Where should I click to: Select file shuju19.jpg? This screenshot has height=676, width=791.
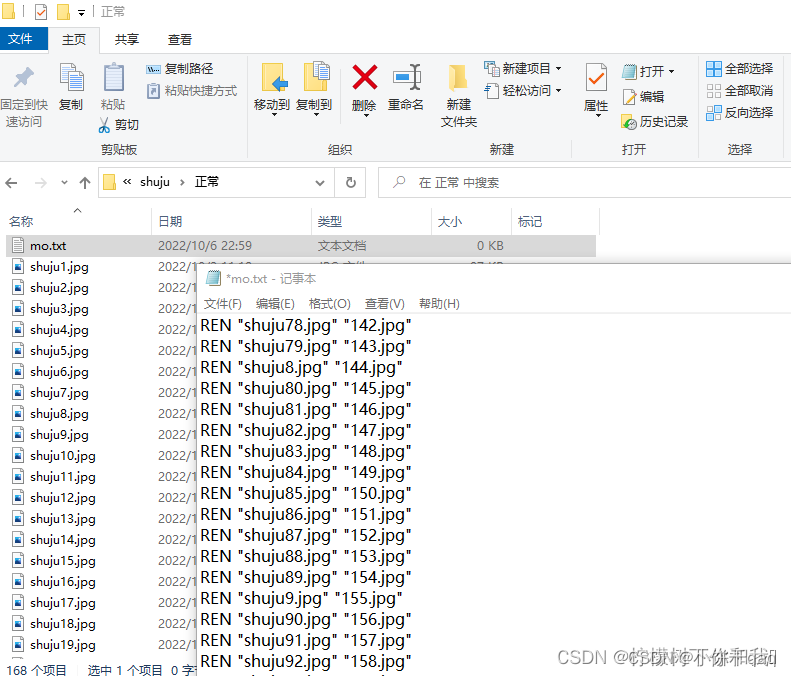[x=63, y=645]
